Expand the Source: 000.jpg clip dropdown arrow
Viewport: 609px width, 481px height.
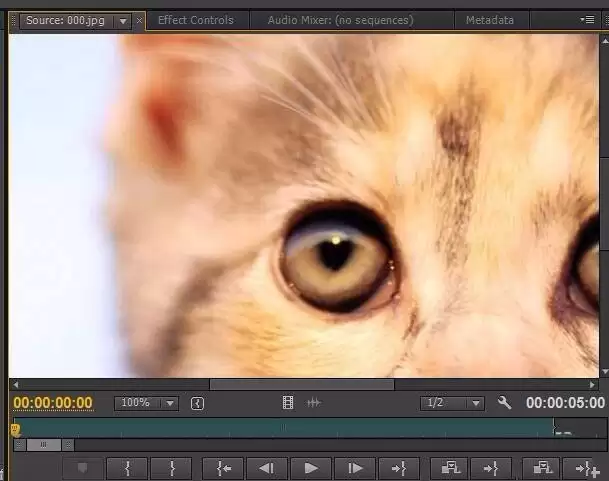[x=123, y=20]
